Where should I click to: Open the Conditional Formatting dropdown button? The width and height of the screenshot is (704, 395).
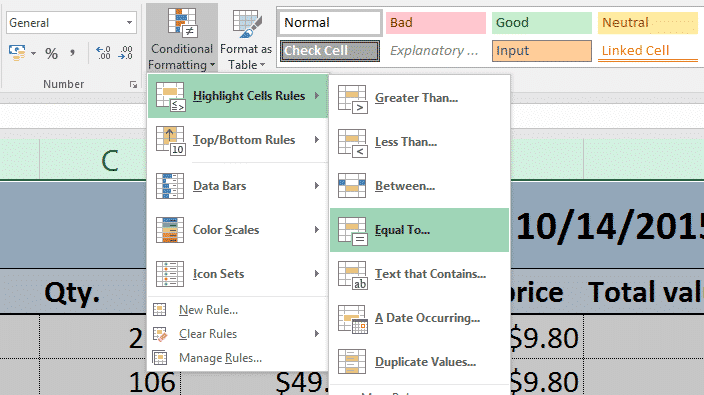pyautogui.click(x=182, y=39)
